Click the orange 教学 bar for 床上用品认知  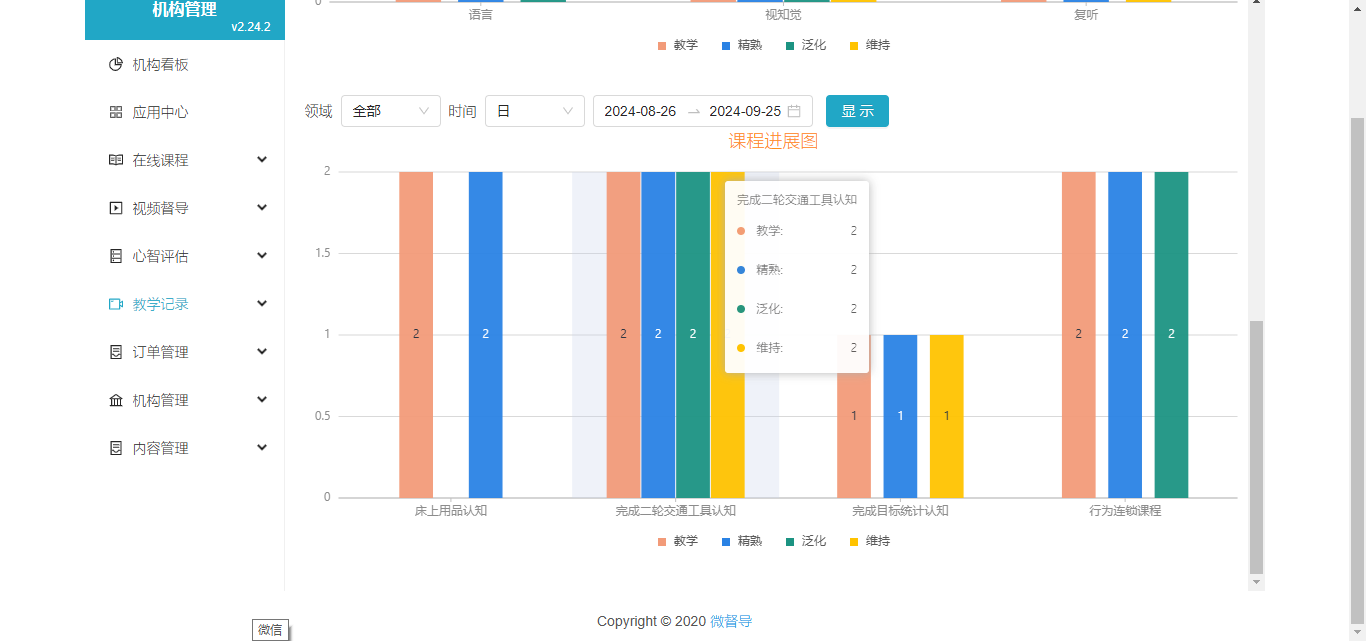pos(416,334)
